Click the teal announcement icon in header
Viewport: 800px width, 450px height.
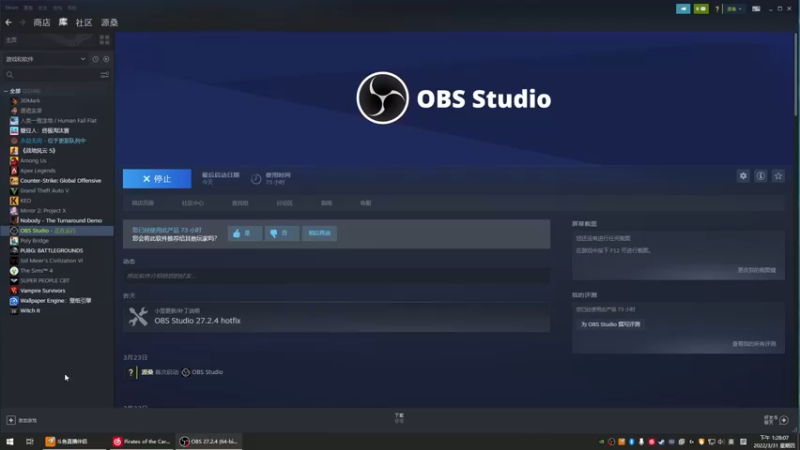683,9
